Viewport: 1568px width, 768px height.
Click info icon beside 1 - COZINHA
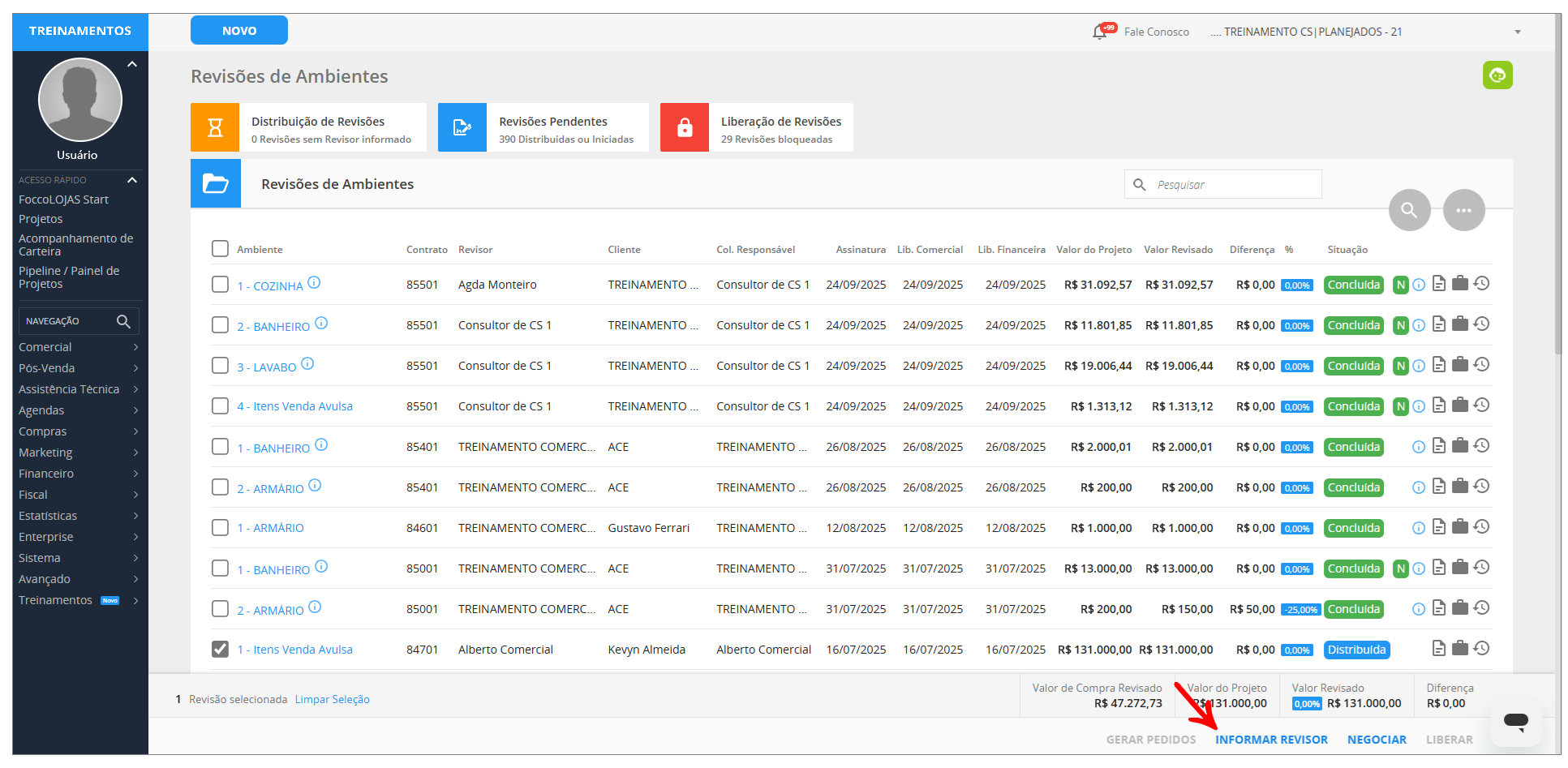[314, 283]
